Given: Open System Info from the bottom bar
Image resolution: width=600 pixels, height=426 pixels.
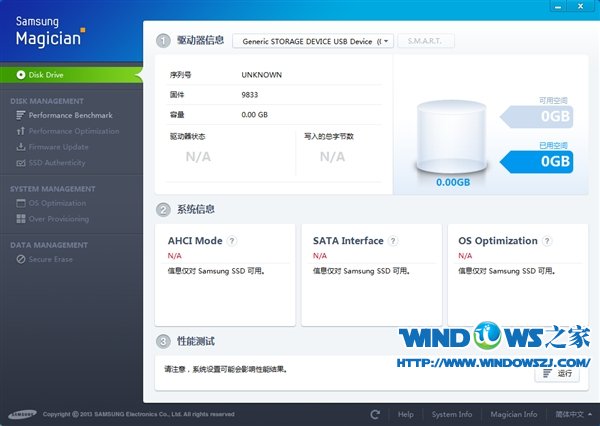Looking at the screenshot, I should click(452, 414).
